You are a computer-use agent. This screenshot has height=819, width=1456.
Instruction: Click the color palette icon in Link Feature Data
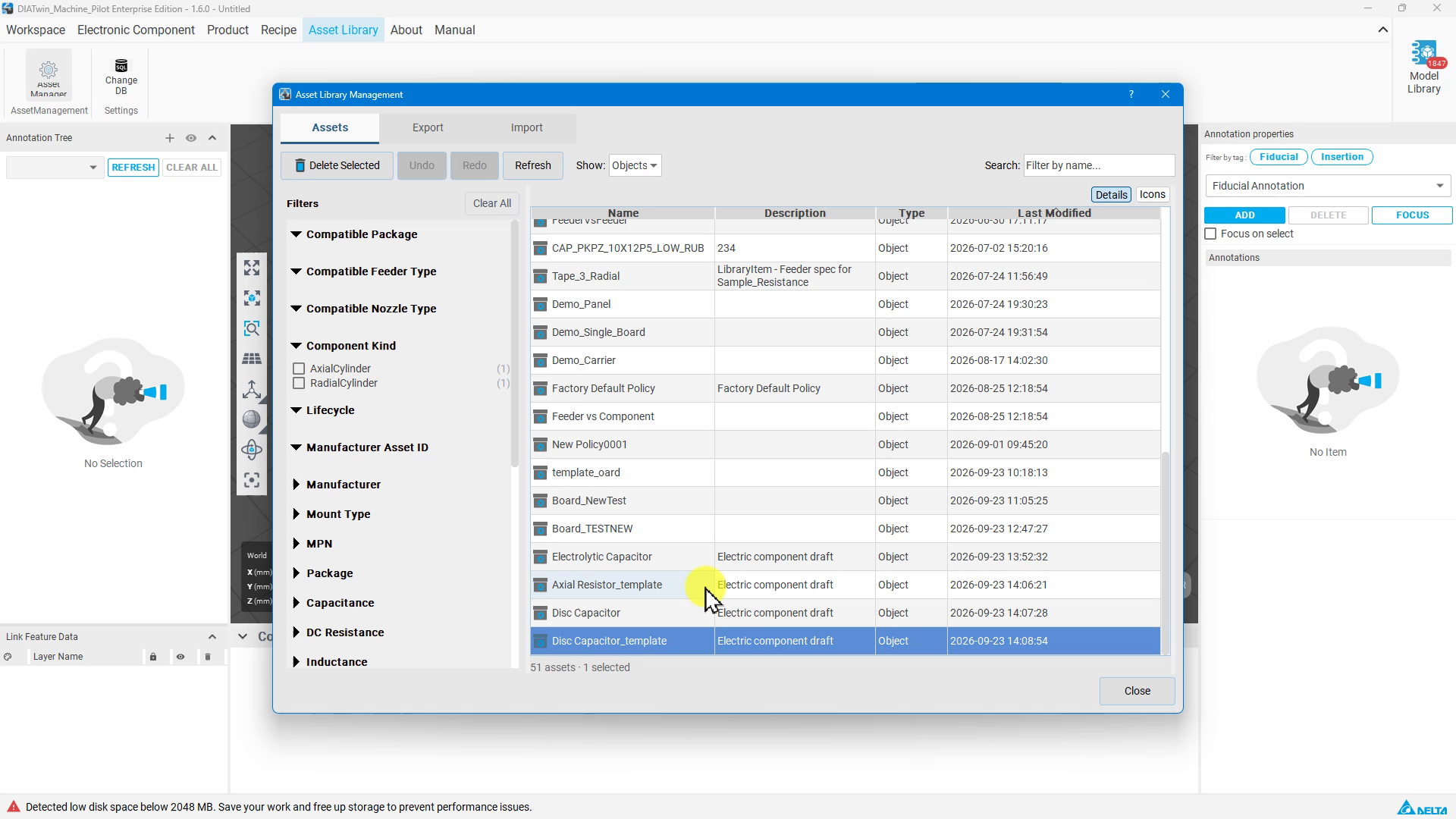click(8, 657)
